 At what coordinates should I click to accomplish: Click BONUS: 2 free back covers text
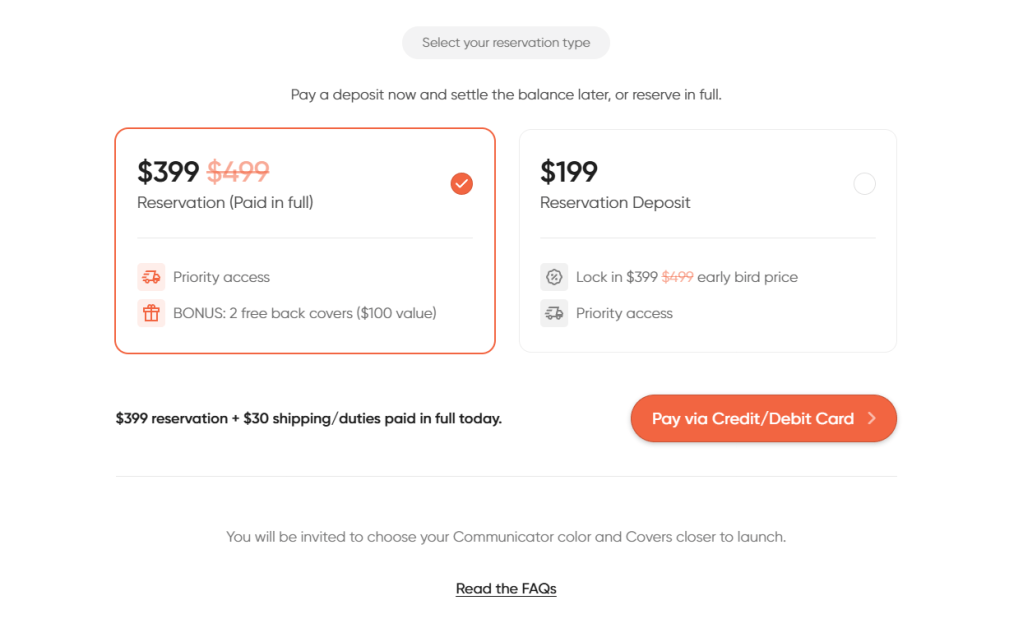305,313
